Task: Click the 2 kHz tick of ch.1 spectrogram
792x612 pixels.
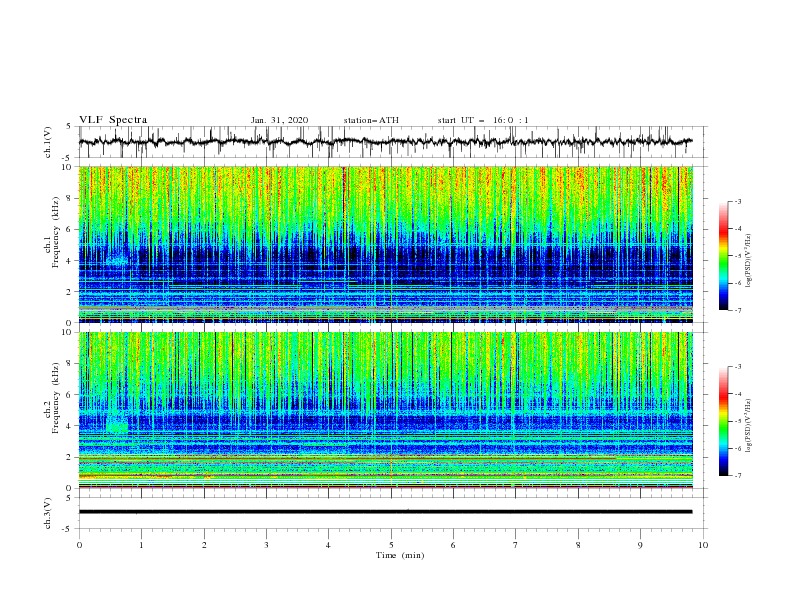Action: (x=71, y=292)
